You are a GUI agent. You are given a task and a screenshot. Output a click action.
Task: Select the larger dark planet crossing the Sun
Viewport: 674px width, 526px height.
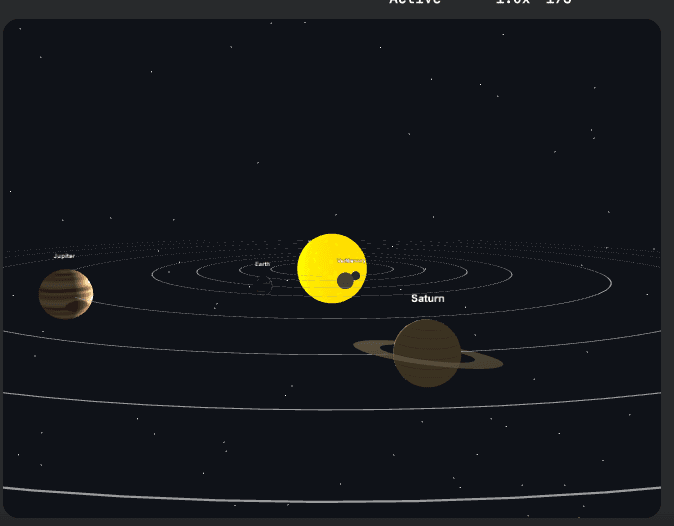coord(345,281)
